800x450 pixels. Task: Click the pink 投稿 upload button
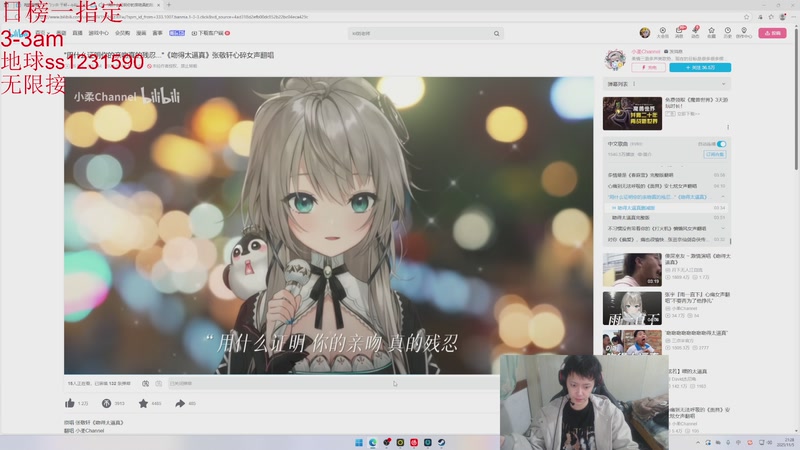click(x=772, y=33)
